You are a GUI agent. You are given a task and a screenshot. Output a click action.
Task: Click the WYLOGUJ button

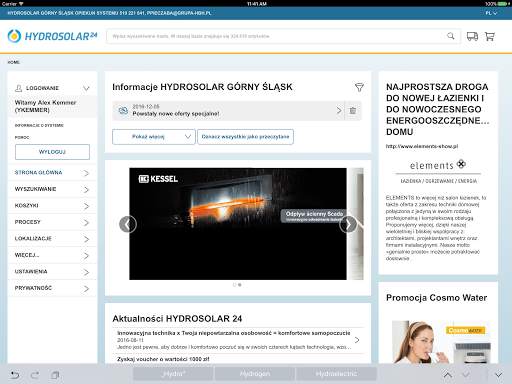pyautogui.click(x=52, y=152)
